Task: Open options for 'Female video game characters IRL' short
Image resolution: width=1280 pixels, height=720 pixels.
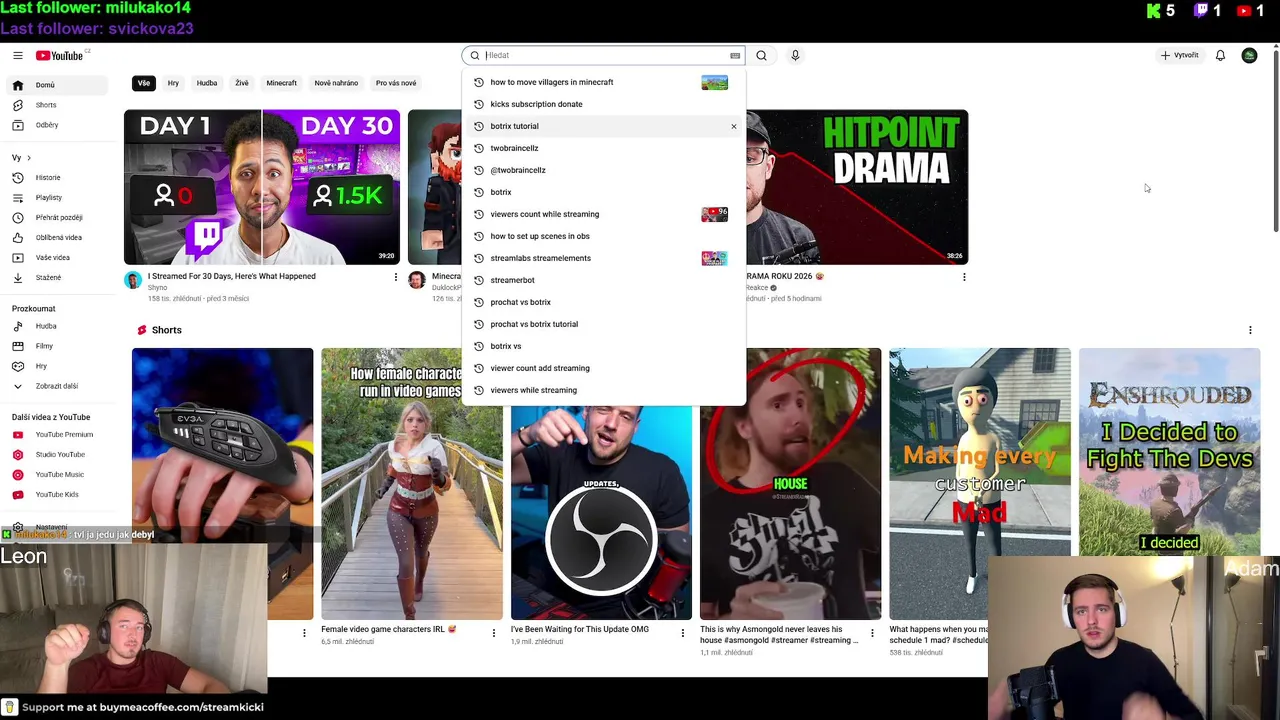Action: [493, 633]
